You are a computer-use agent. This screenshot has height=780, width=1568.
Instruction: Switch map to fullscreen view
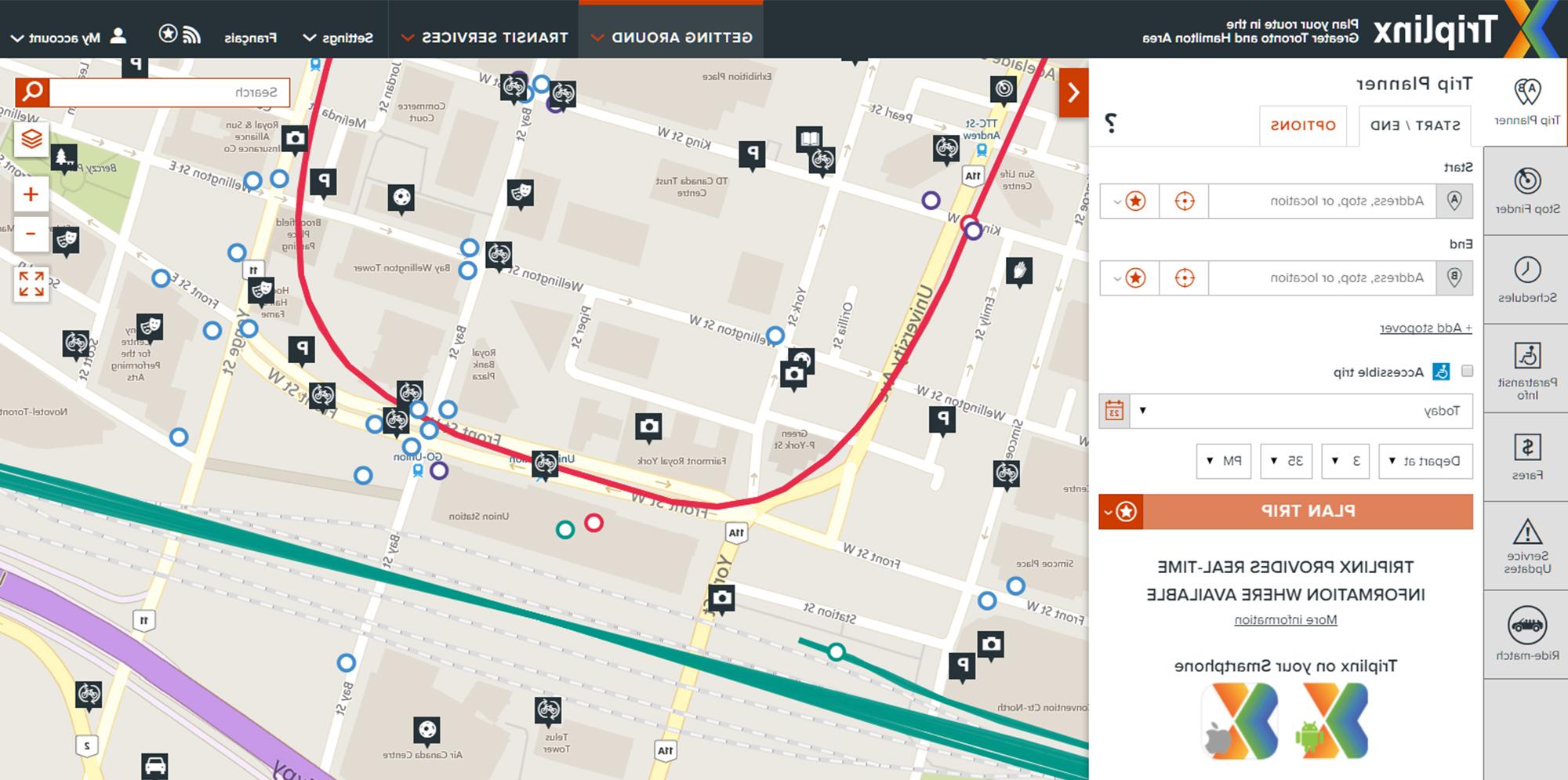pos(31,284)
